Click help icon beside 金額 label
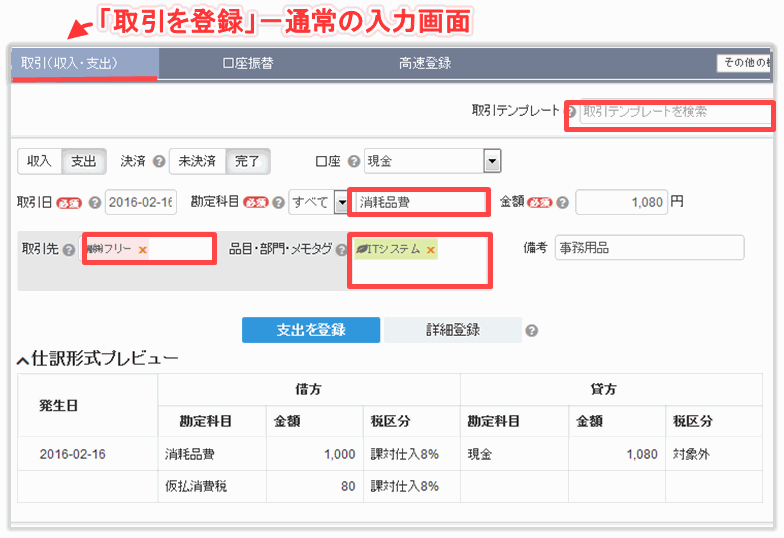This screenshot has height=538, width=784. click(x=562, y=202)
